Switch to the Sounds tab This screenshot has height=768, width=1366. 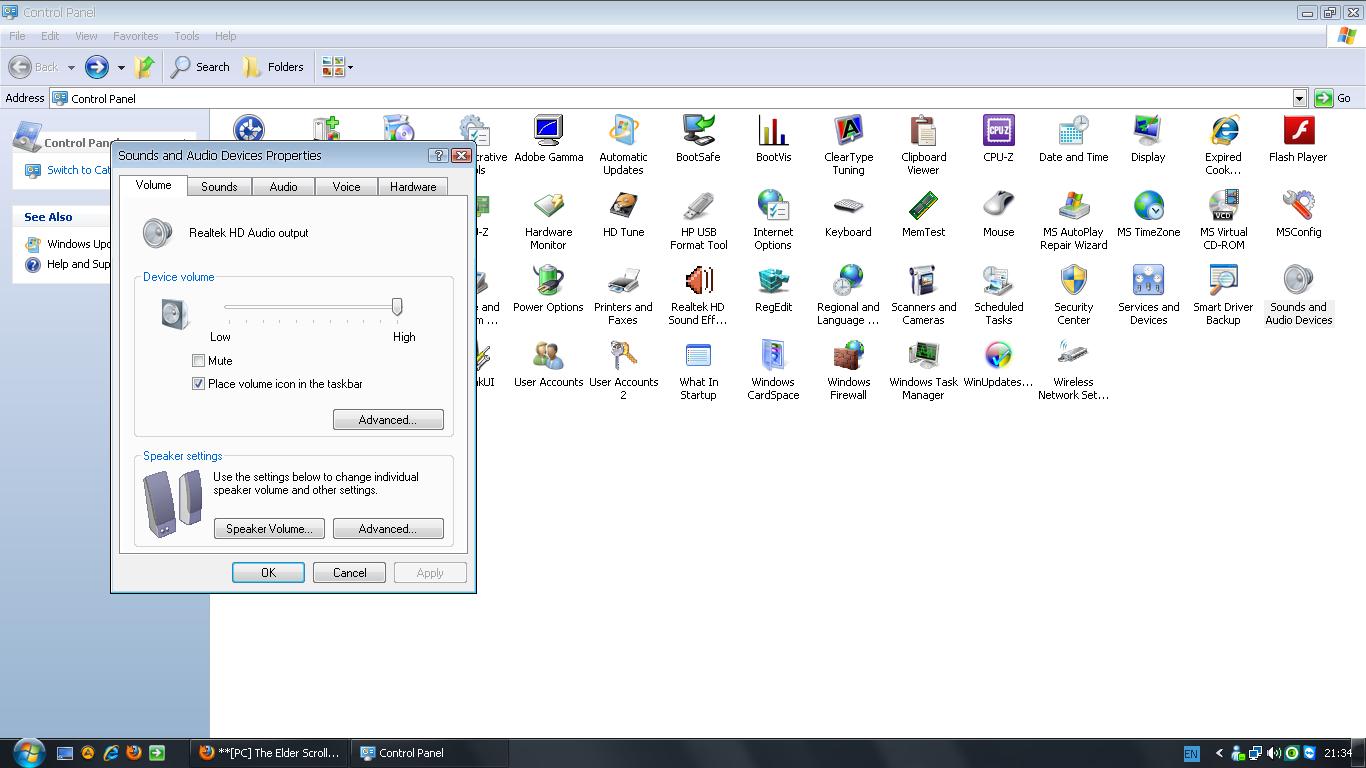(x=219, y=187)
